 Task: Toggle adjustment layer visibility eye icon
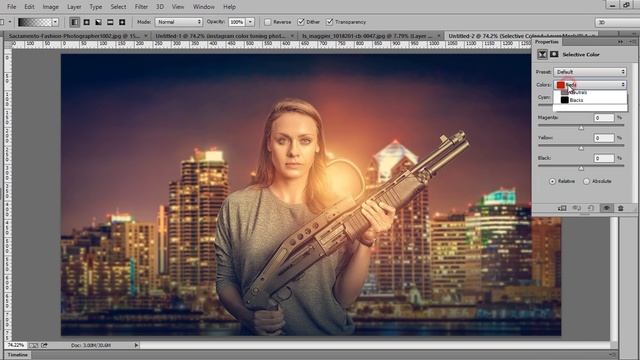pyautogui.click(x=606, y=208)
